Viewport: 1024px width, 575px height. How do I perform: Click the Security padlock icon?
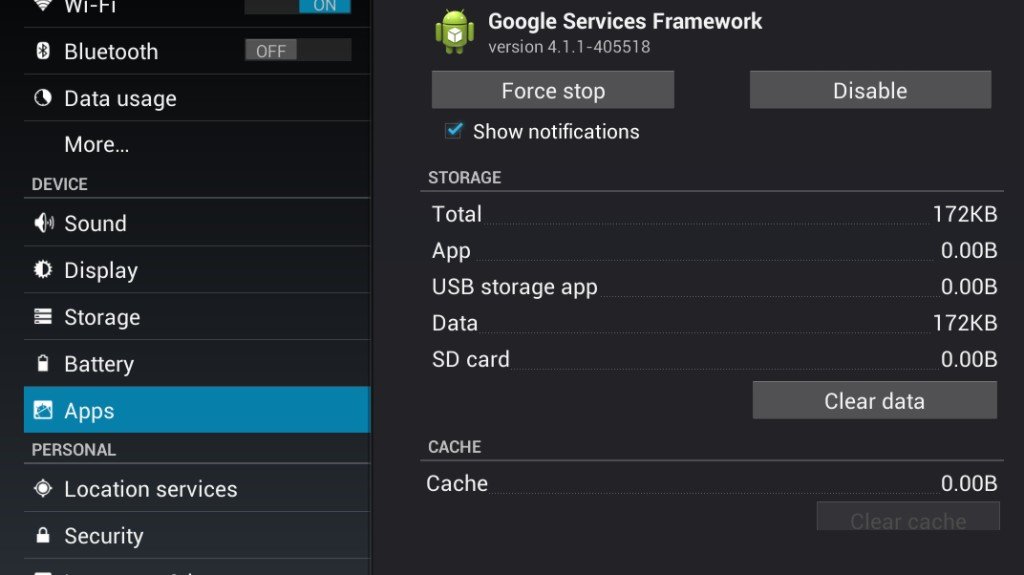(43, 535)
